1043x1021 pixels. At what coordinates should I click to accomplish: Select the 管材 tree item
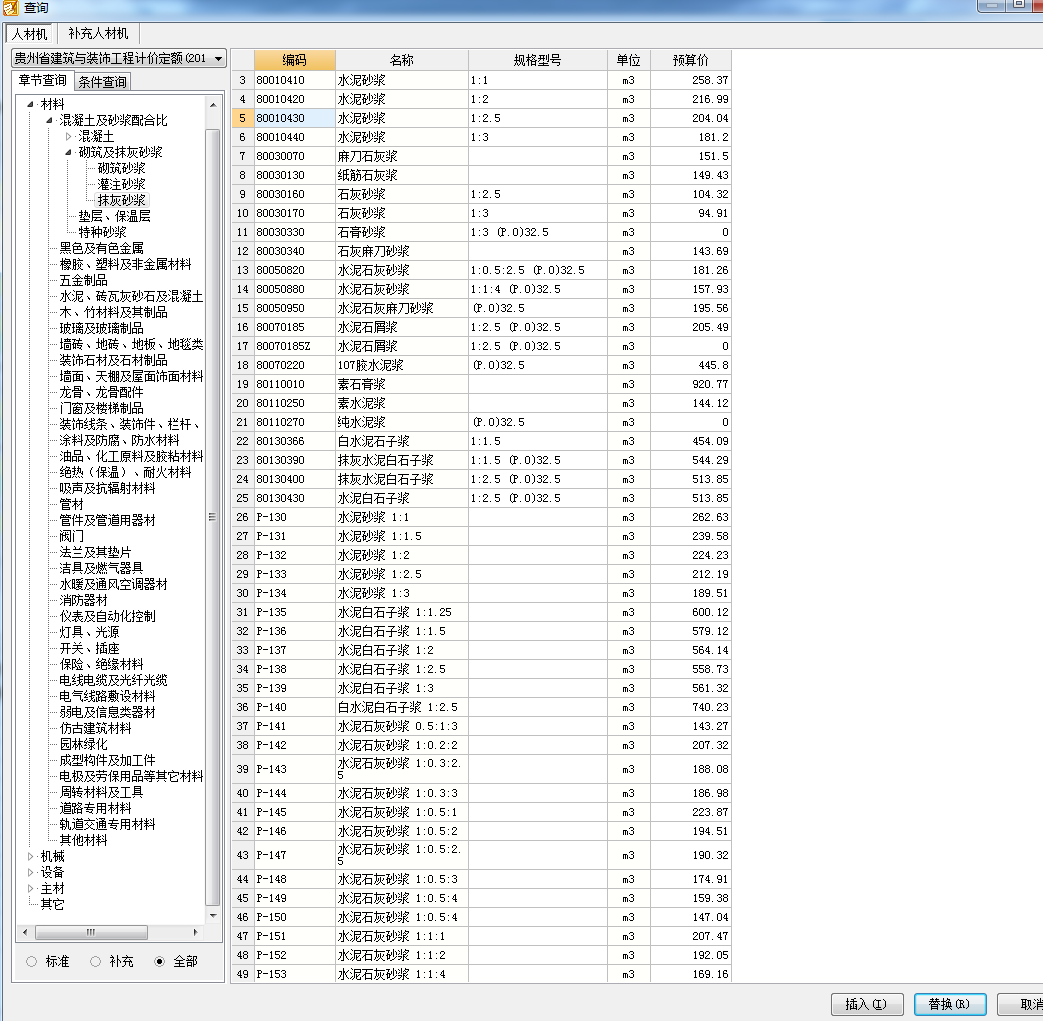coord(71,504)
